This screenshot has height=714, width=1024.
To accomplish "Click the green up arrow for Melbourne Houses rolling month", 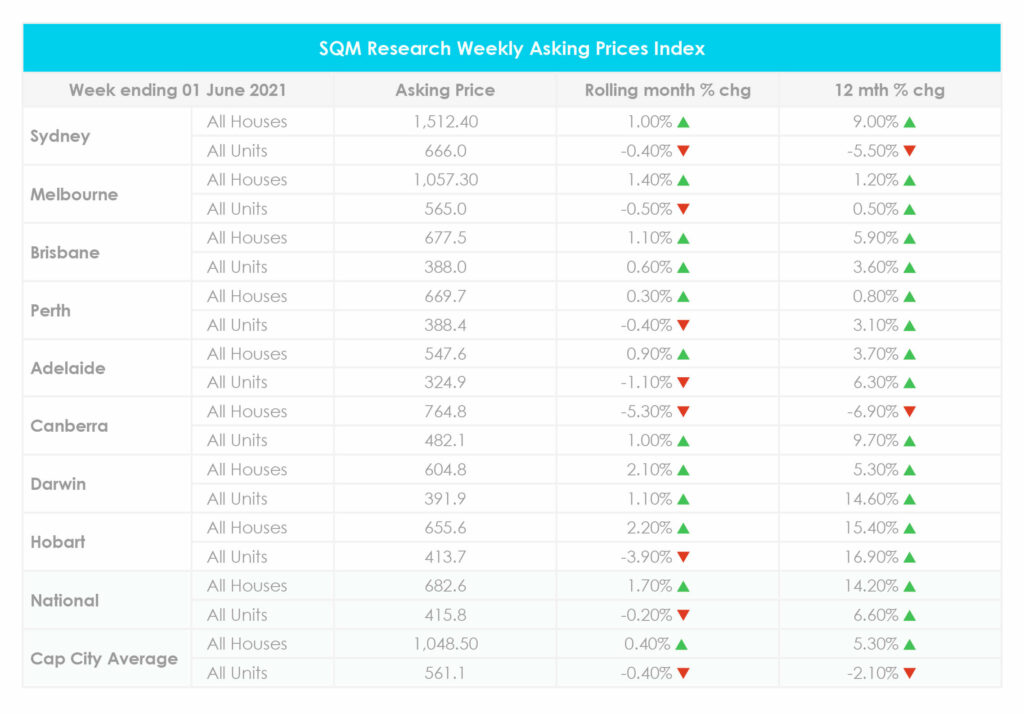I will coord(683,180).
